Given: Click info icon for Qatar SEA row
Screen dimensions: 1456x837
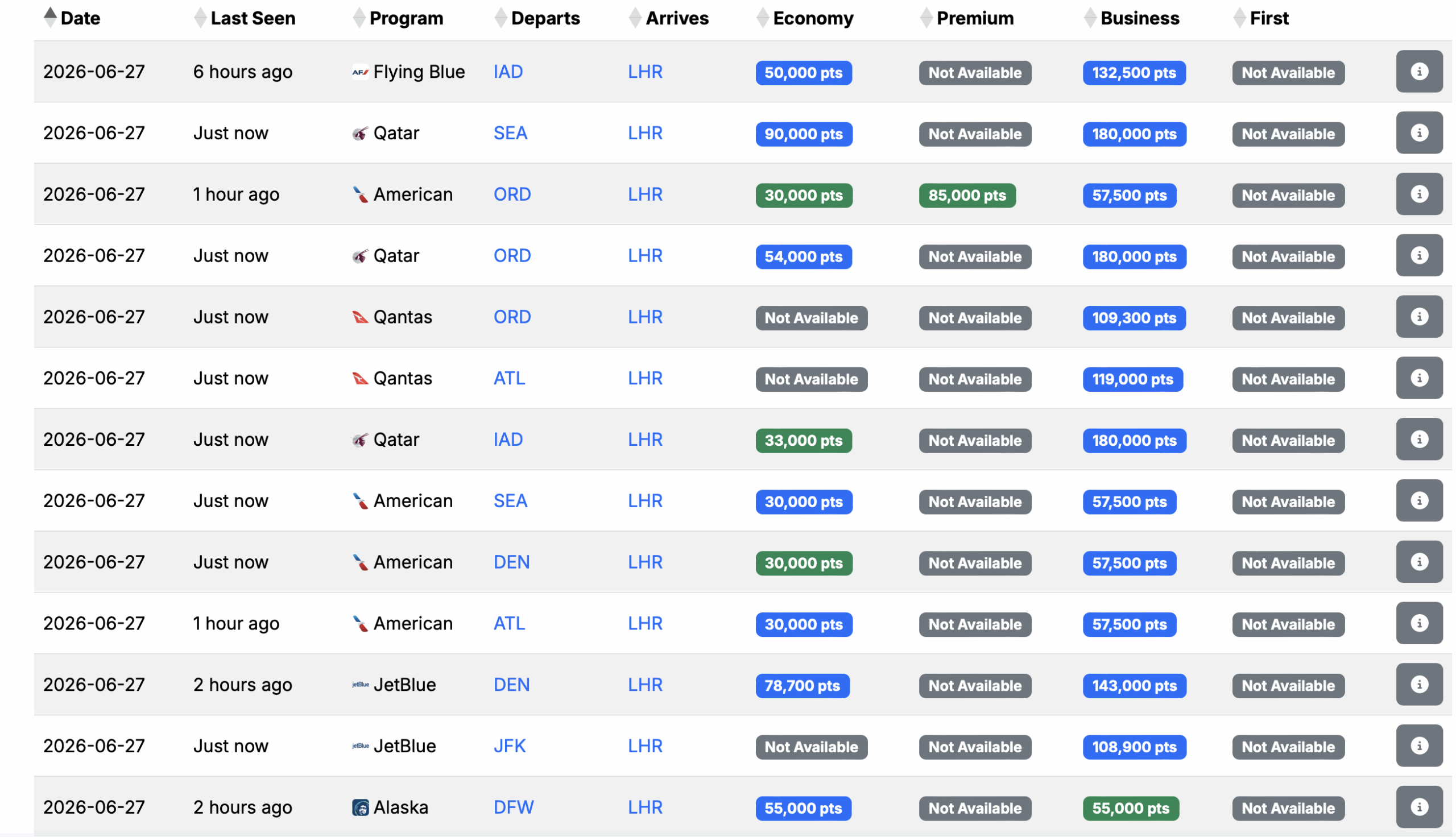Looking at the screenshot, I should click(1418, 133).
